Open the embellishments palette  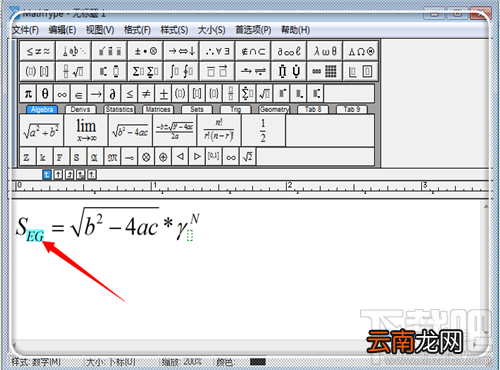(110, 51)
